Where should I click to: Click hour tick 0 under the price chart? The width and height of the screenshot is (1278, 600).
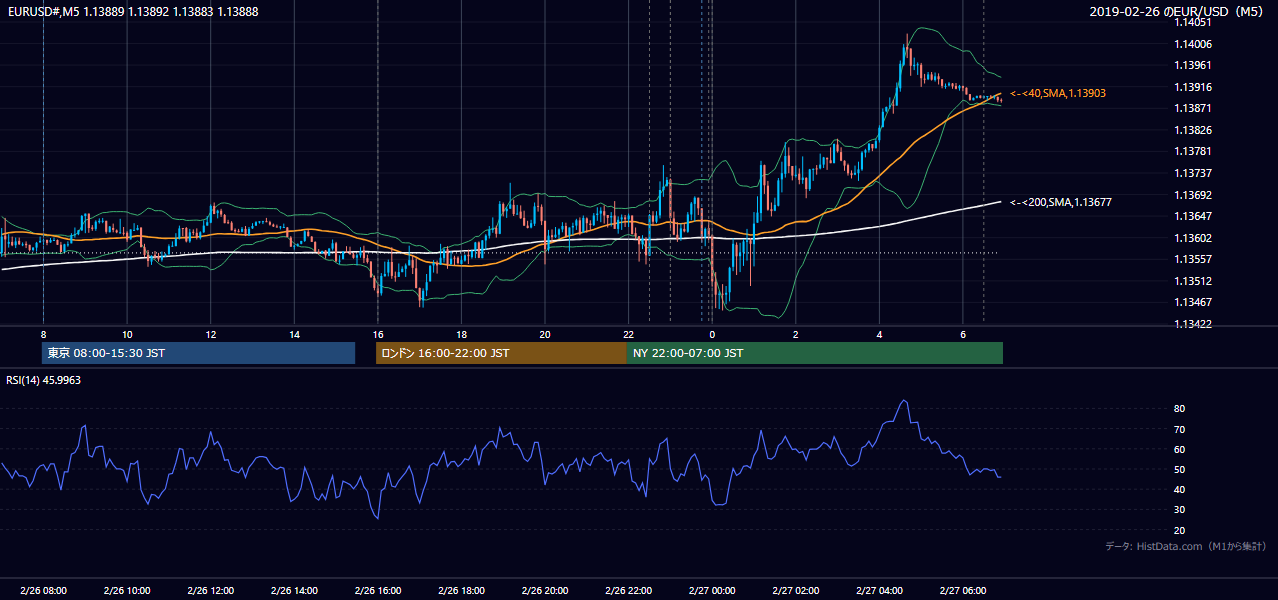point(712,334)
